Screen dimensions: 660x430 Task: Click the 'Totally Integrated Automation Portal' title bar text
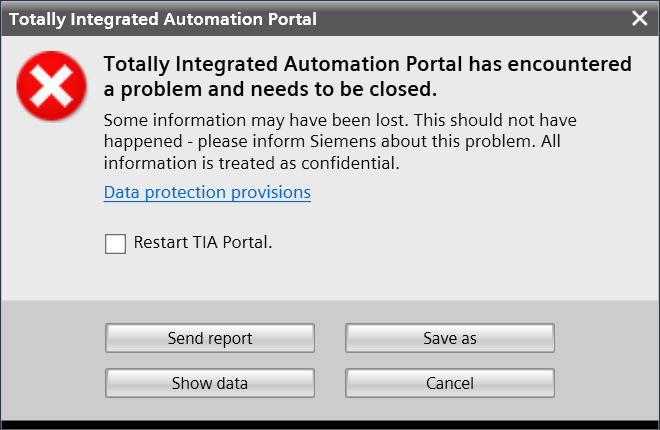click(x=163, y=18)
